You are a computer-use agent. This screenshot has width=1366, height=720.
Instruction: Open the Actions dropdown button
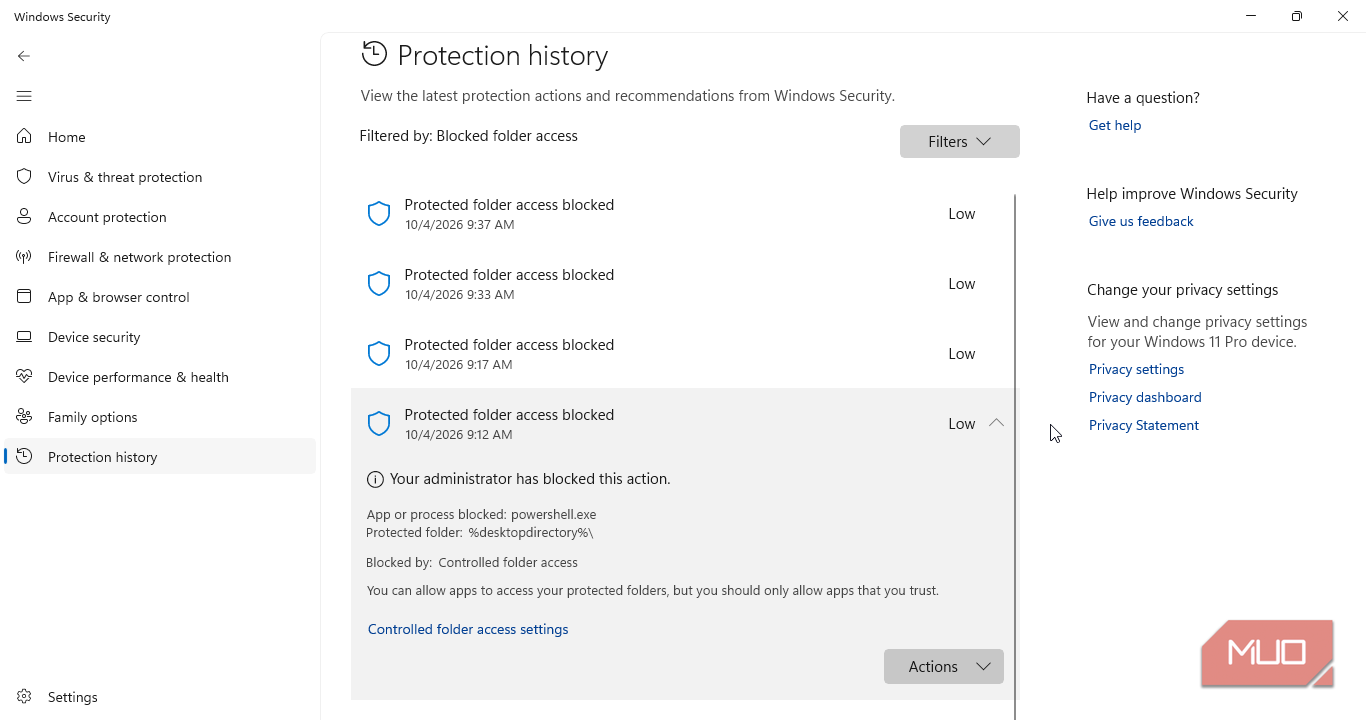point(944,667)
